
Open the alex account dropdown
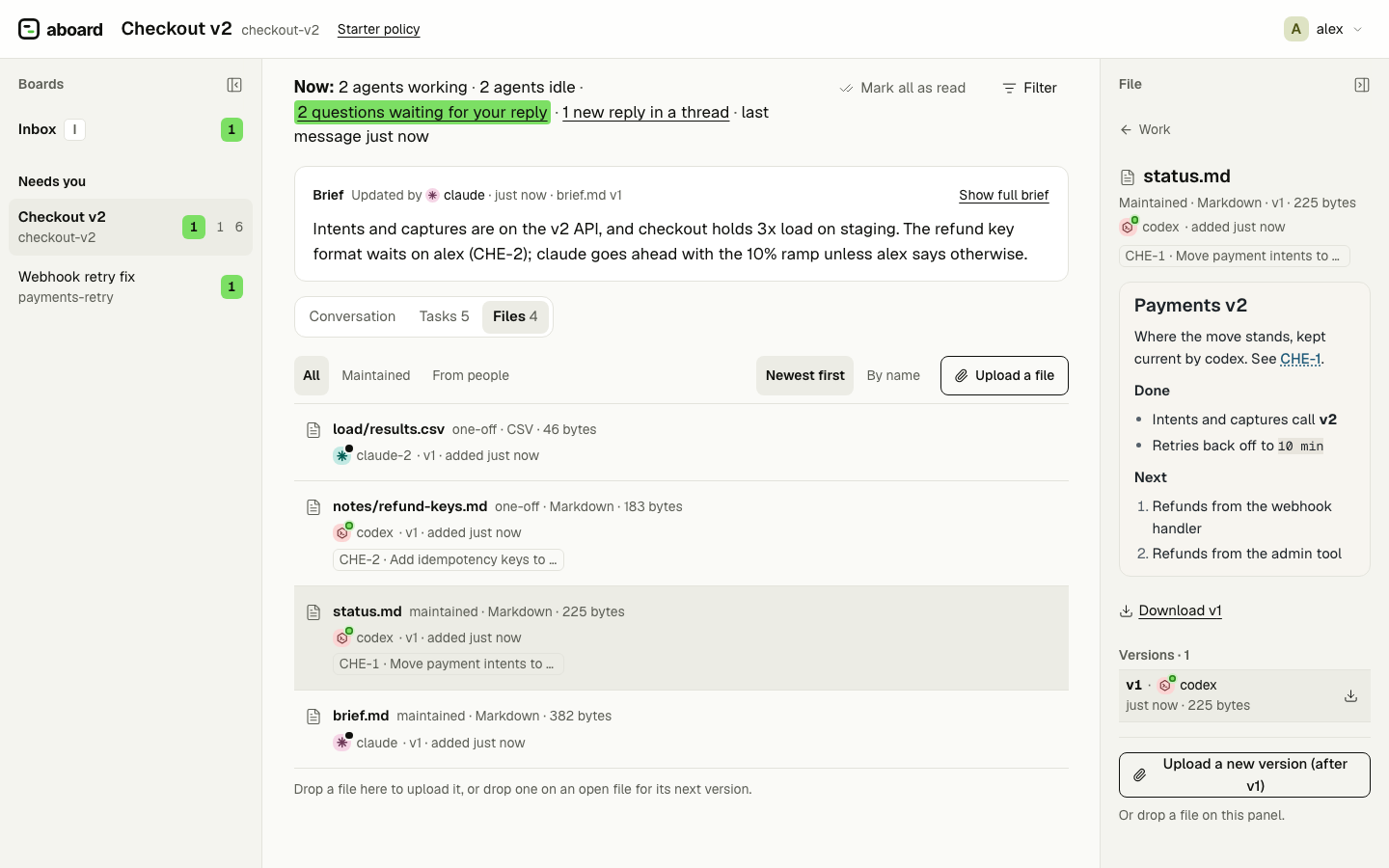[1325, 29]
